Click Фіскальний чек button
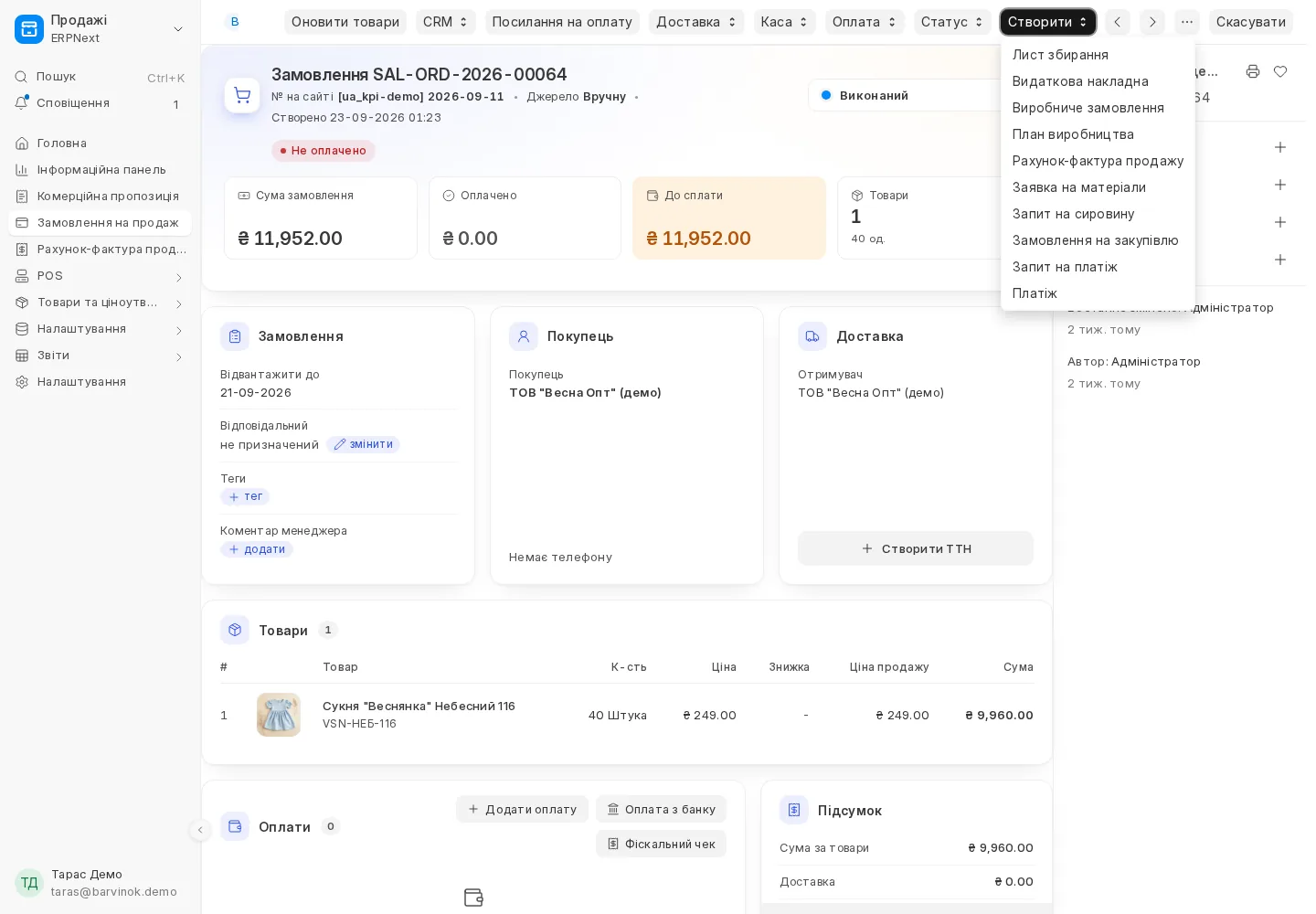Image resolution: width=1316 pixels, height=914 pixels. coord(662,844)
